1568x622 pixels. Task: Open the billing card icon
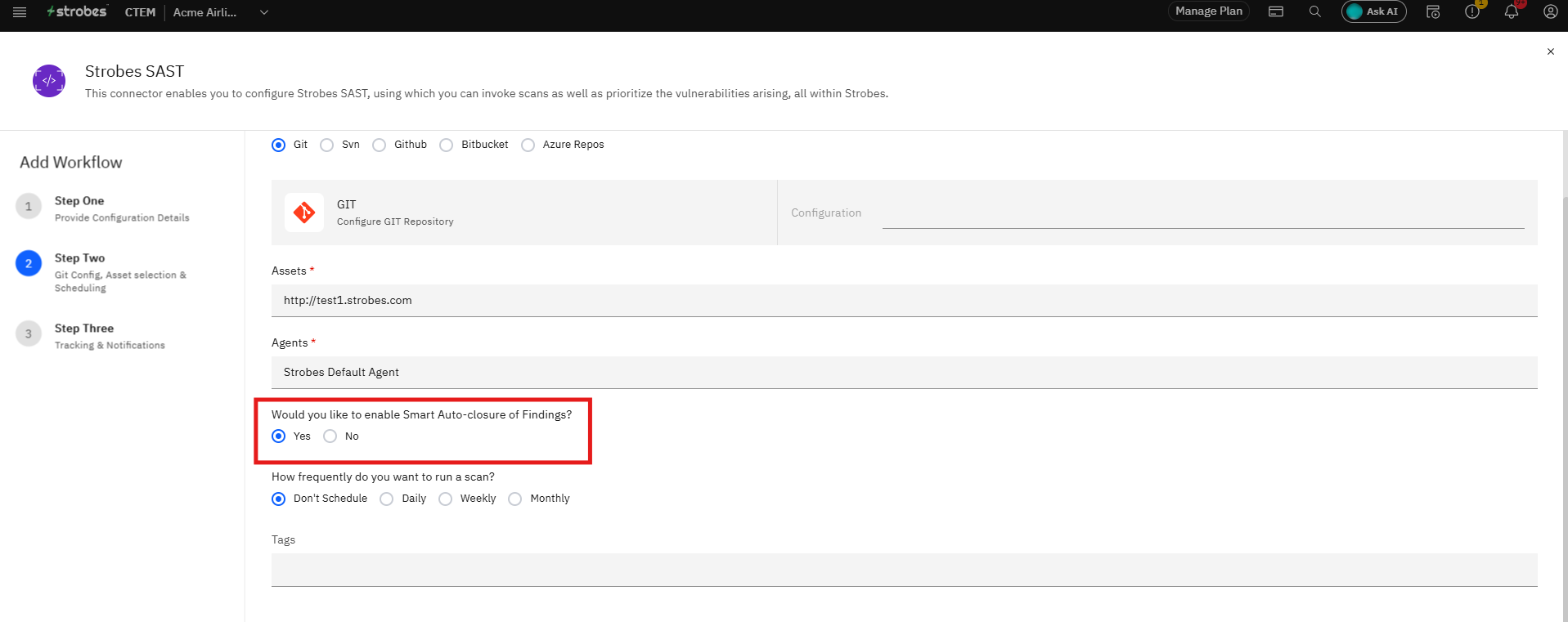(1276, 11)
